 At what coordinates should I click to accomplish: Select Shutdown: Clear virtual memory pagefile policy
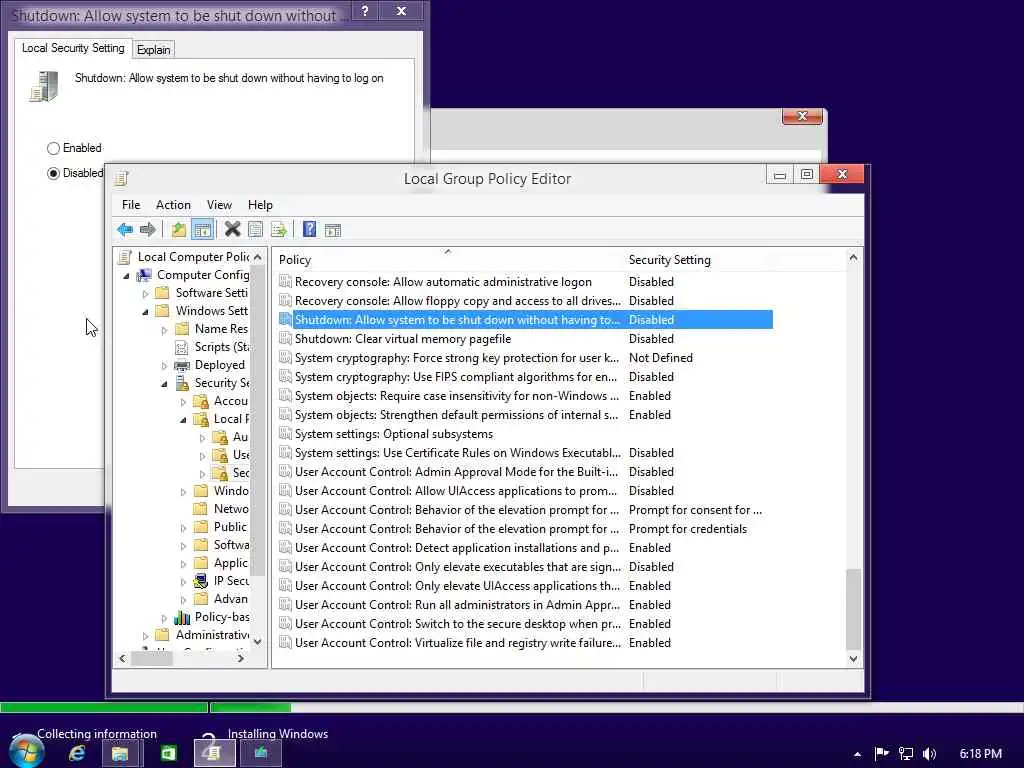tap(402, 339)
